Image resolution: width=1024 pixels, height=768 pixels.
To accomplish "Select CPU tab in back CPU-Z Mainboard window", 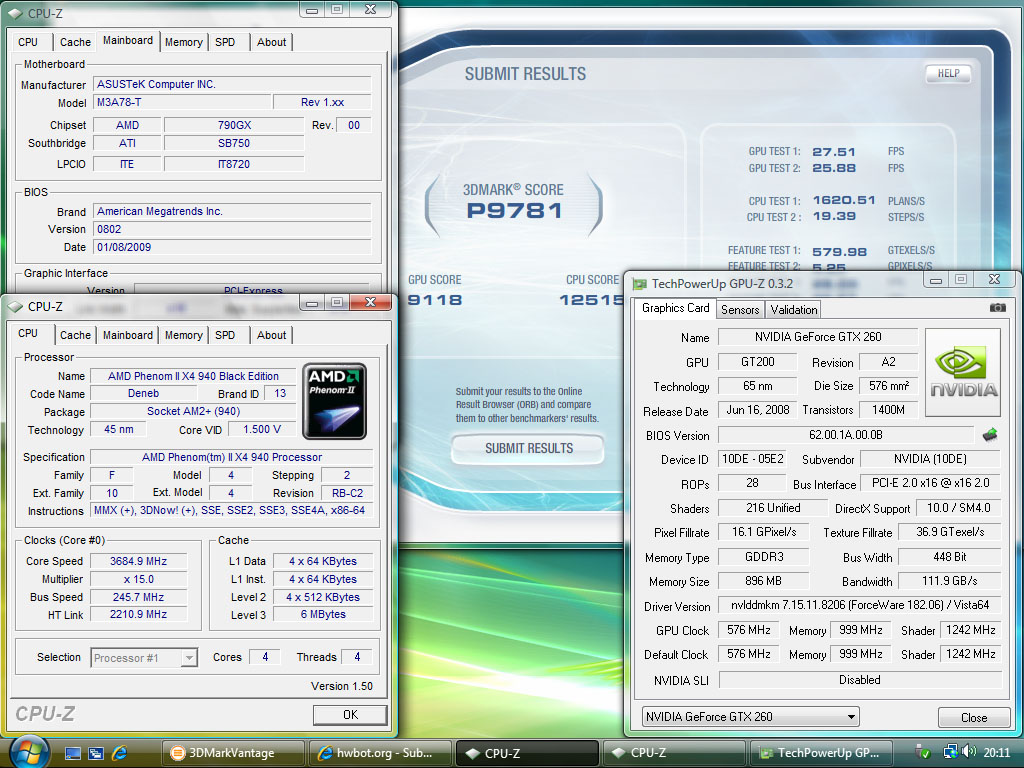I will pos(28,42).
